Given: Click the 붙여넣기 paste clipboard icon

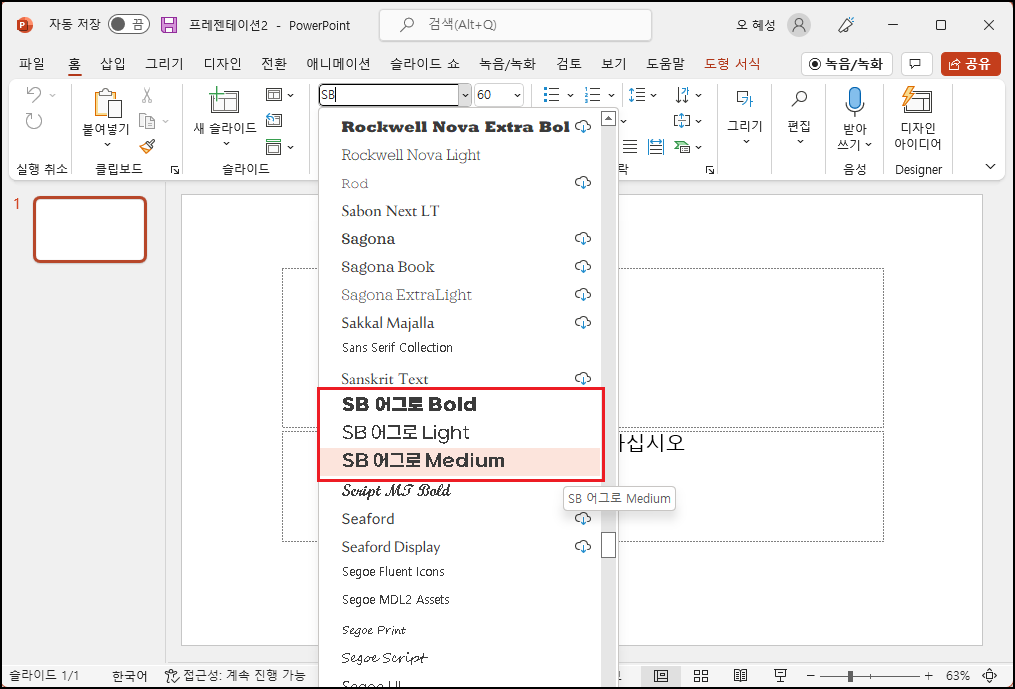Looking at the screenshot, I should coord(107,103).
